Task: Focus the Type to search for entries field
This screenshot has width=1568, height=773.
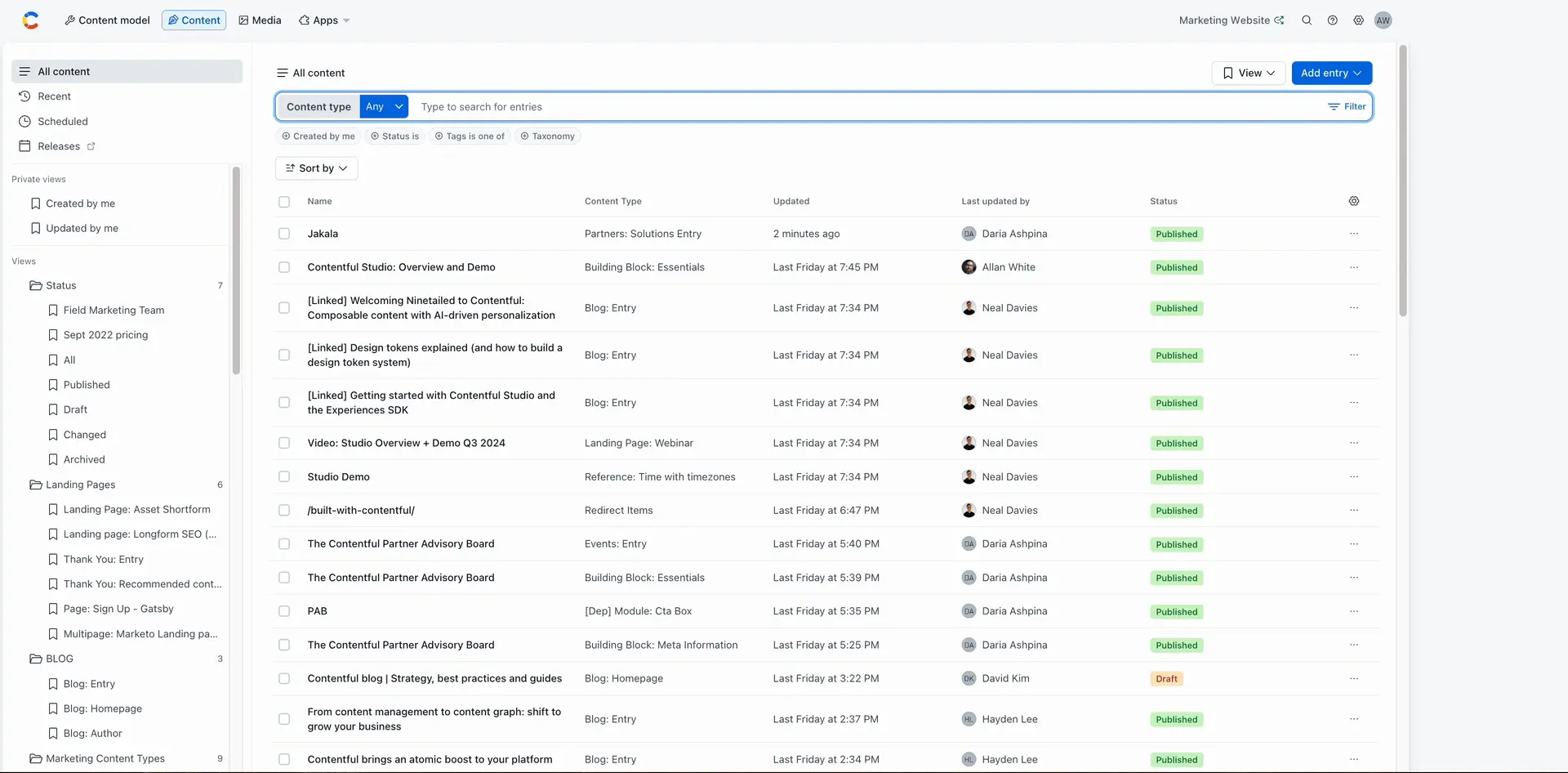Action: pos(866,107)
